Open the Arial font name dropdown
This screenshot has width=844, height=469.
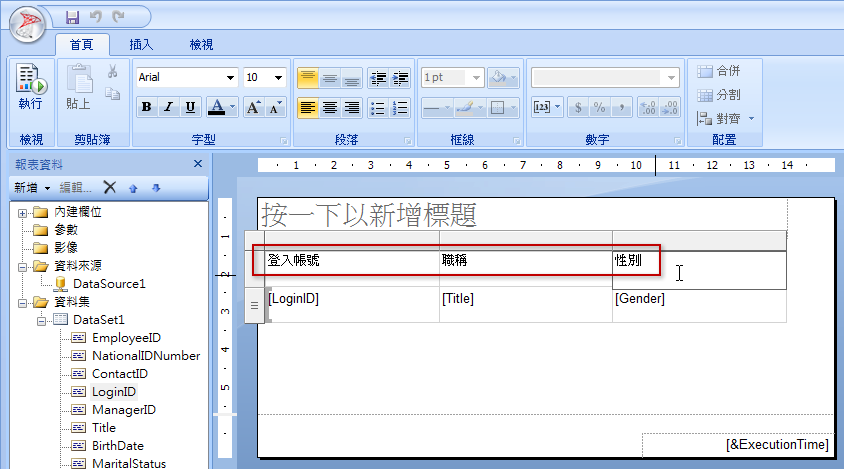pos(230,78)
